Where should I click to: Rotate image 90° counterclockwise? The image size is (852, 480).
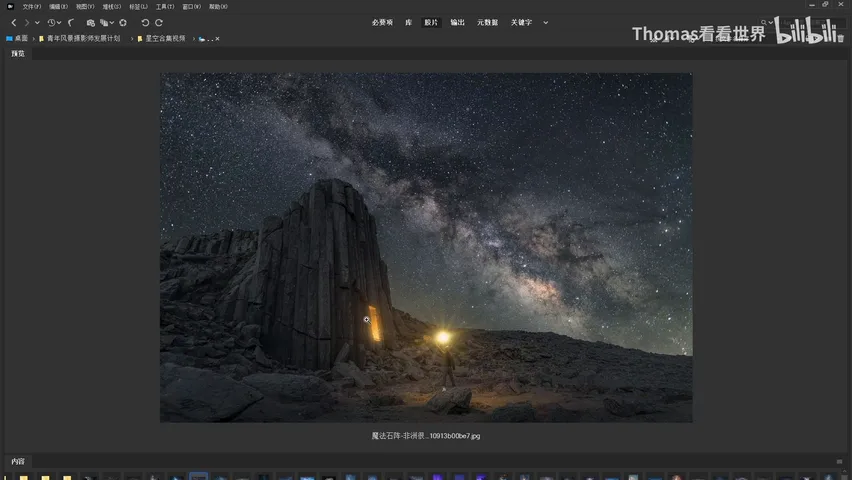145,23
